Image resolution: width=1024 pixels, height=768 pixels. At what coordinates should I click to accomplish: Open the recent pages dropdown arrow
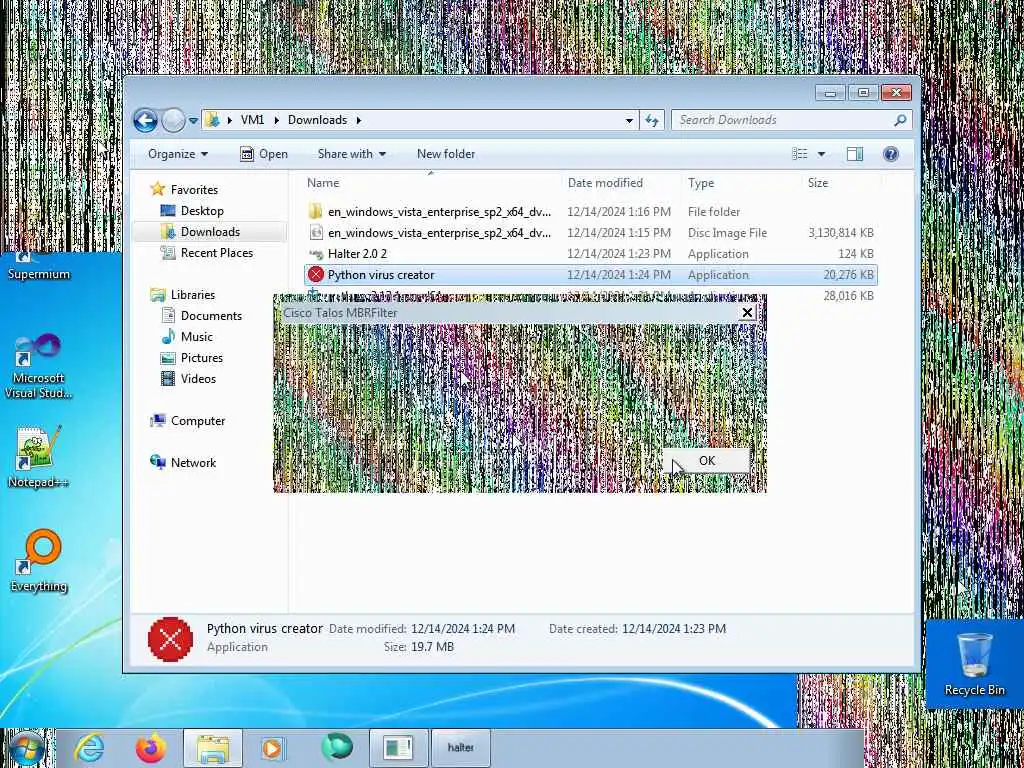[x=193, y=121]
